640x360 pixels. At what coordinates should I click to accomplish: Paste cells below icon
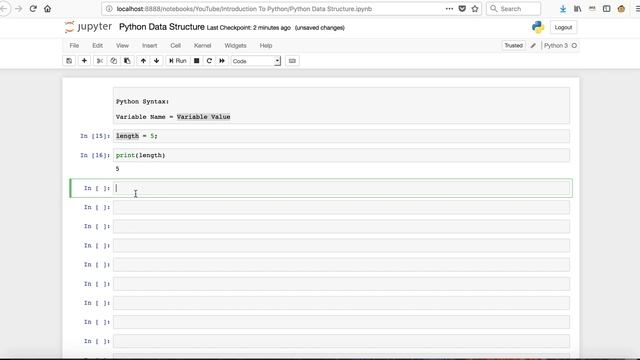pyautogui.click(x=127, y=61)
